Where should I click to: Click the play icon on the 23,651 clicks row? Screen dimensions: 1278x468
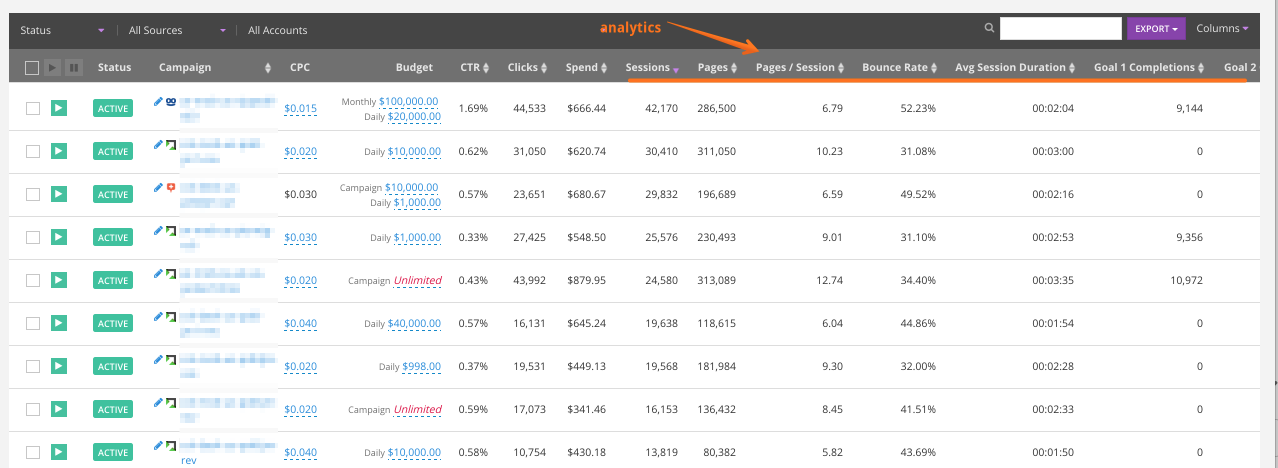click(59, 194)
